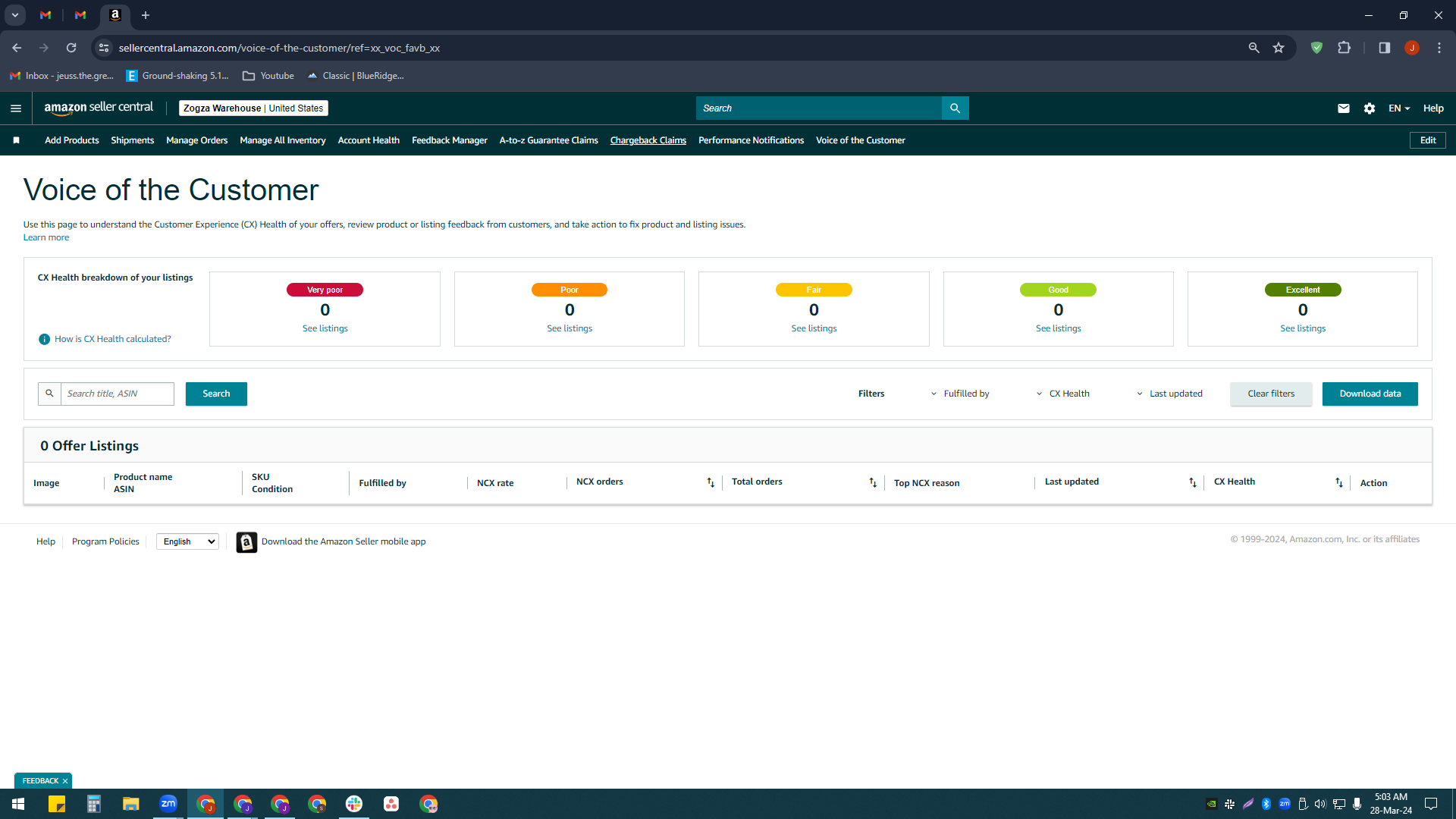Expand the Last updated filter dropdown
The width and height of the screenshot is (1456, 819).
tap(1169, 394)
